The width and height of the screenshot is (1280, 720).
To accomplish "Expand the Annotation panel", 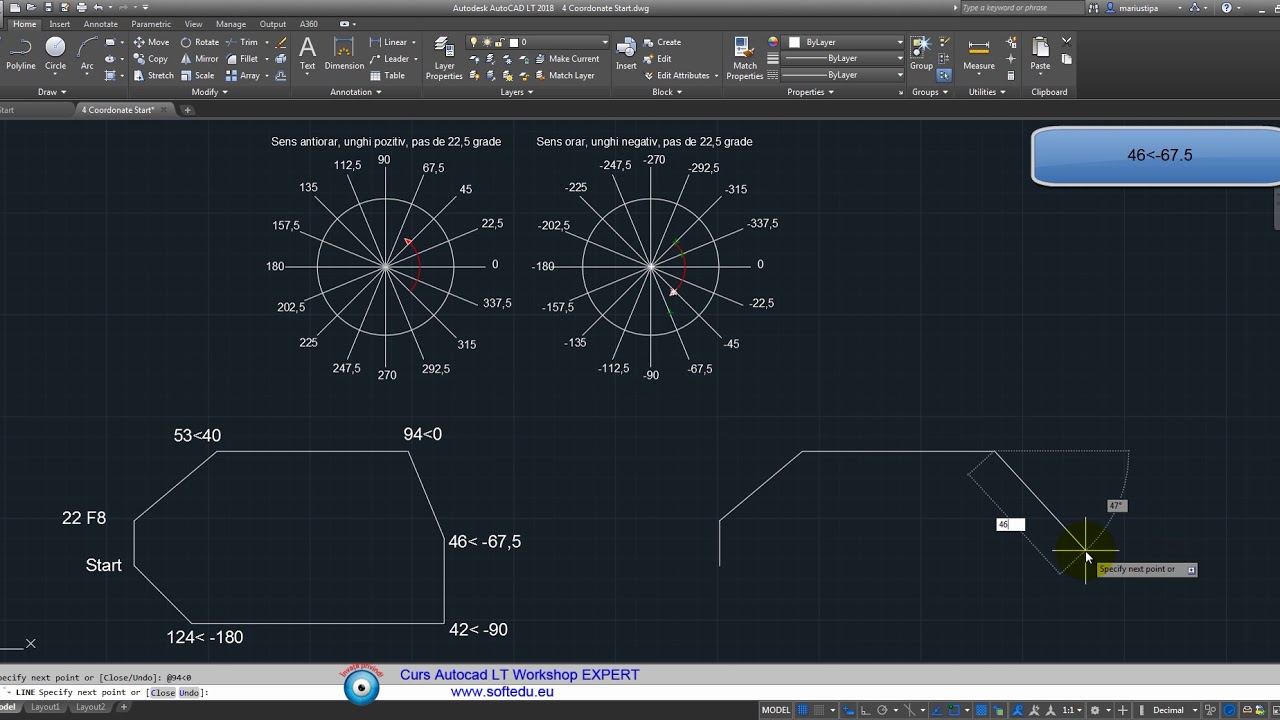I will pos(356,92).
